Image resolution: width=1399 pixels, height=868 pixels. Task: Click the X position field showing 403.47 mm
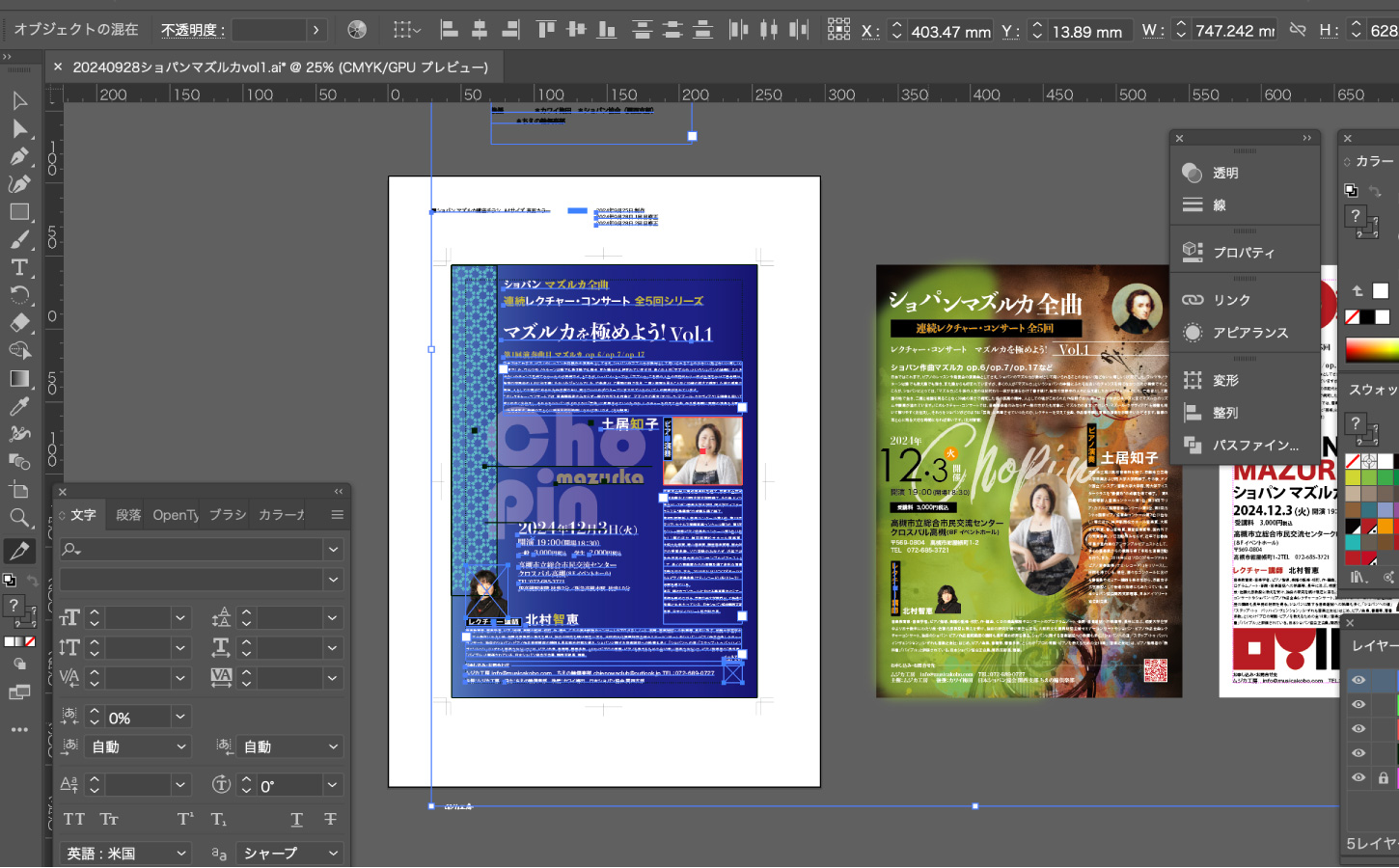(x=950, y=31)
